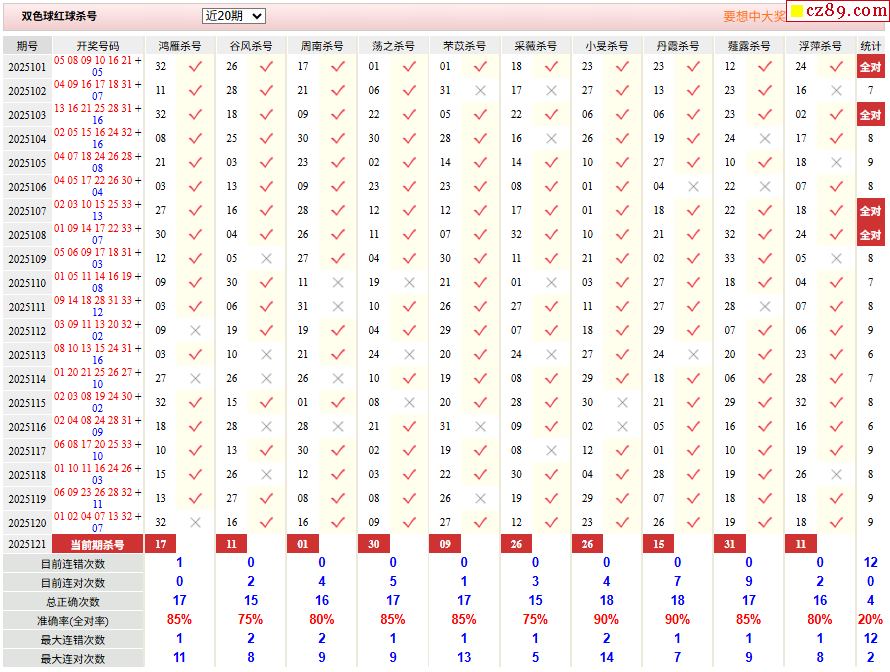
Task: Select issue number 2025110 in the table
Action: [x=27, y=283]
